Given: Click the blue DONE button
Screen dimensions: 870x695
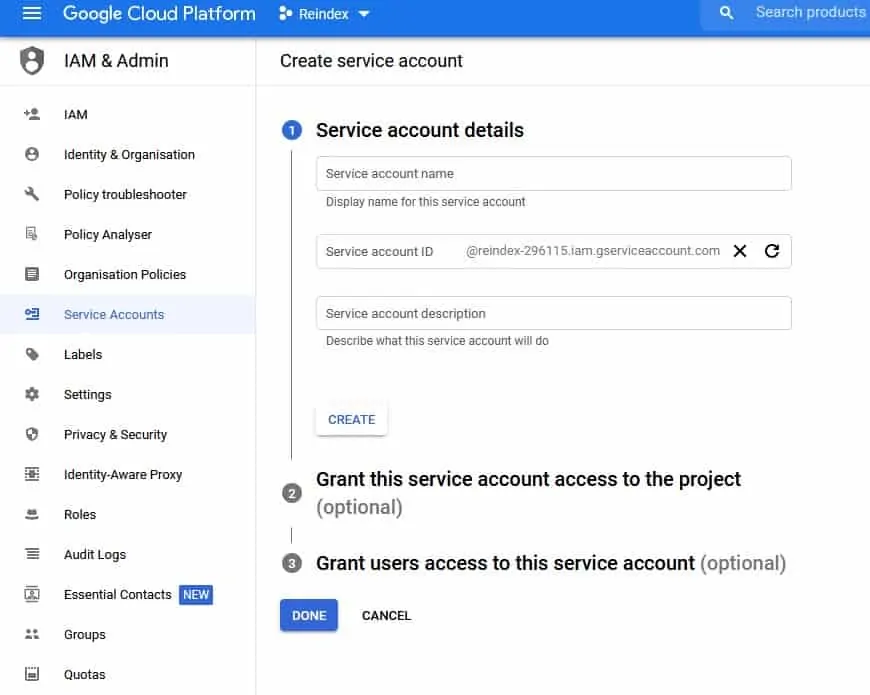Looking at the screenshot, I should pyautogui.click(x=308, y=615).
